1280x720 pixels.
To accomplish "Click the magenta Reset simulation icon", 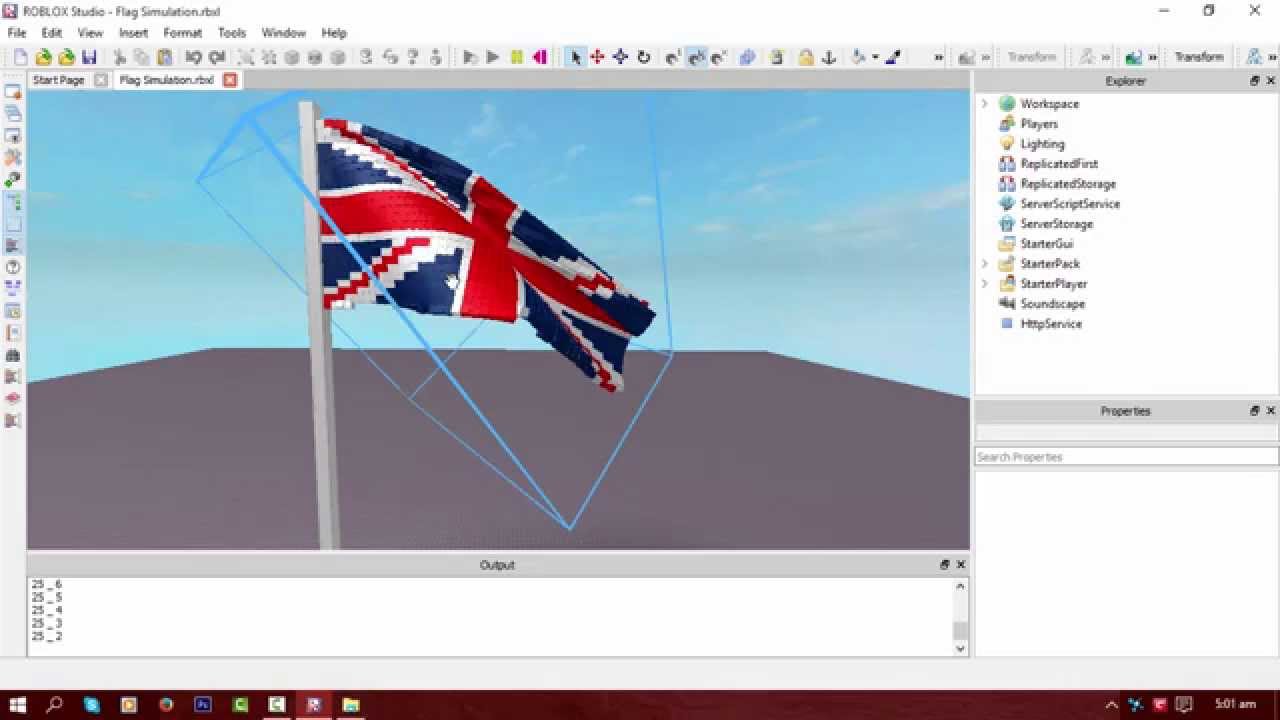I will 539,57.
